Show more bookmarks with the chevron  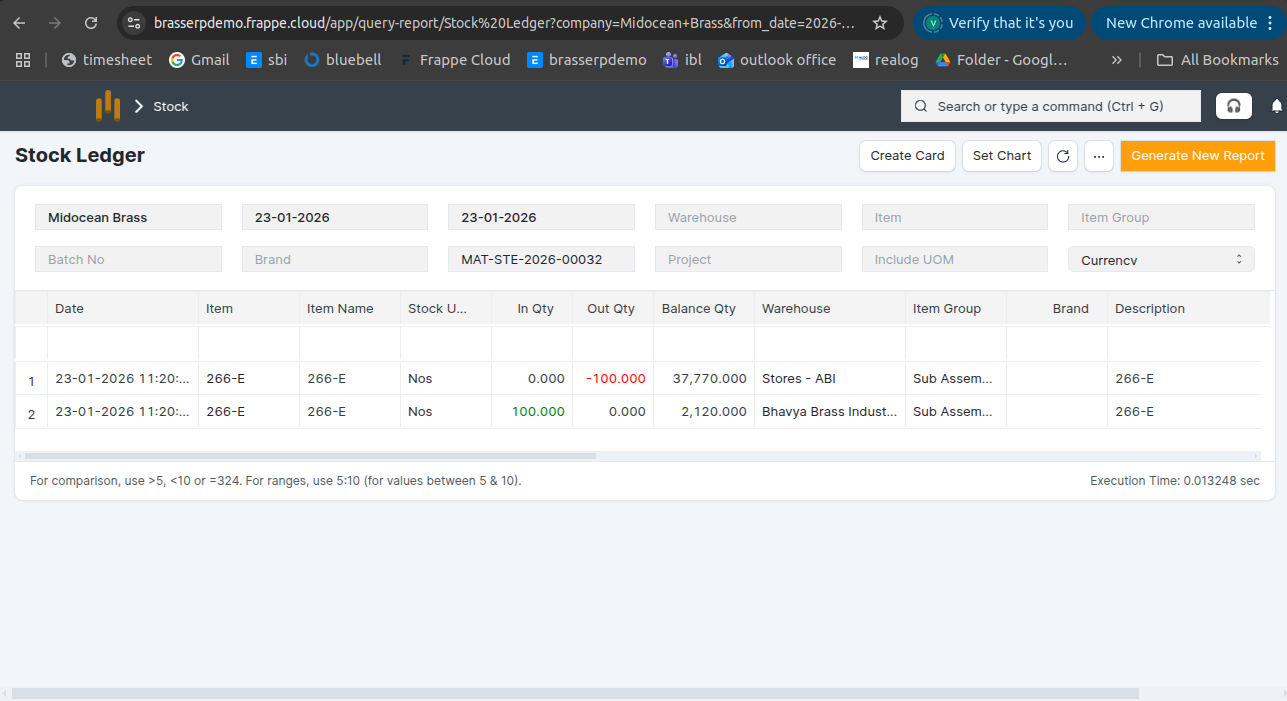1116,60
